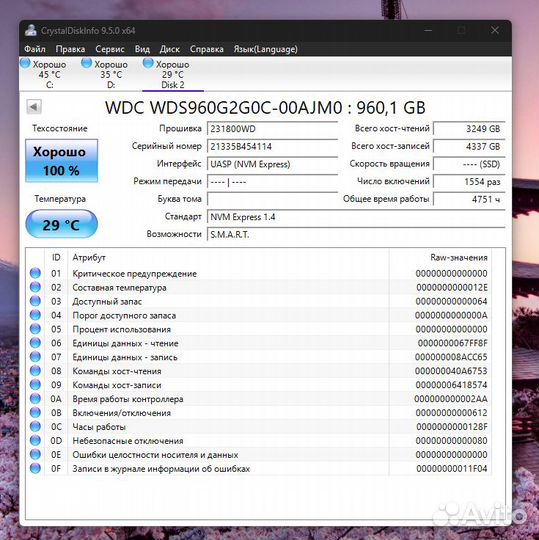Click the Режим передачи field
Image resolution: width=539 pixels, height=540 pixels.
[272, 181]
